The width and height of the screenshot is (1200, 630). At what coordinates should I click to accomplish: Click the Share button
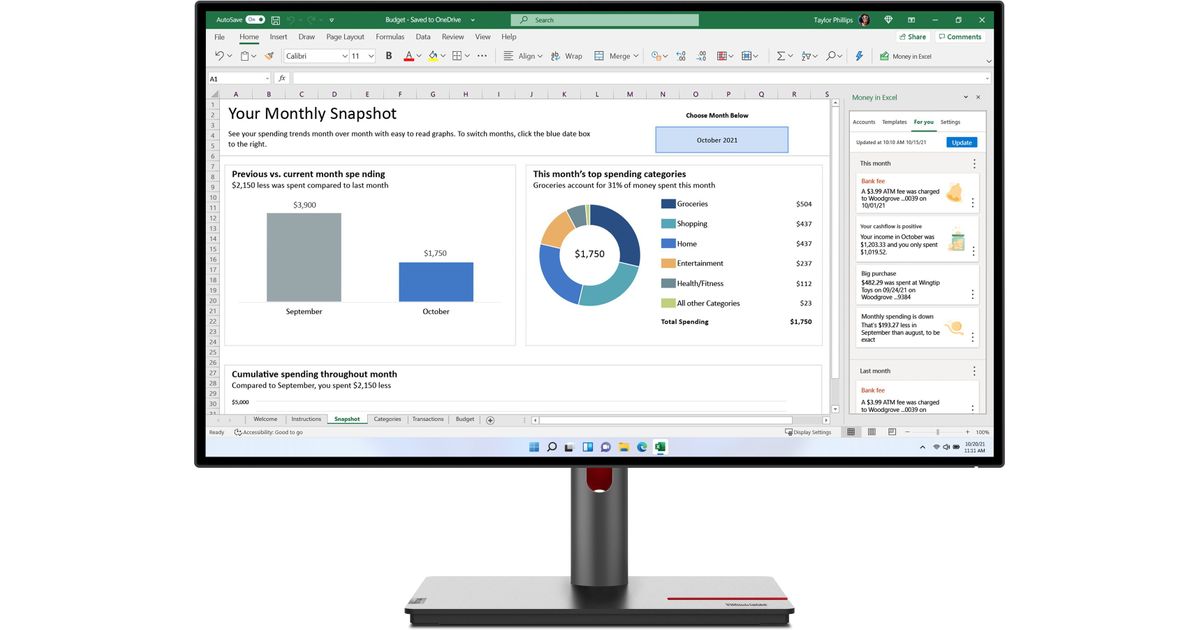[911, 37]
